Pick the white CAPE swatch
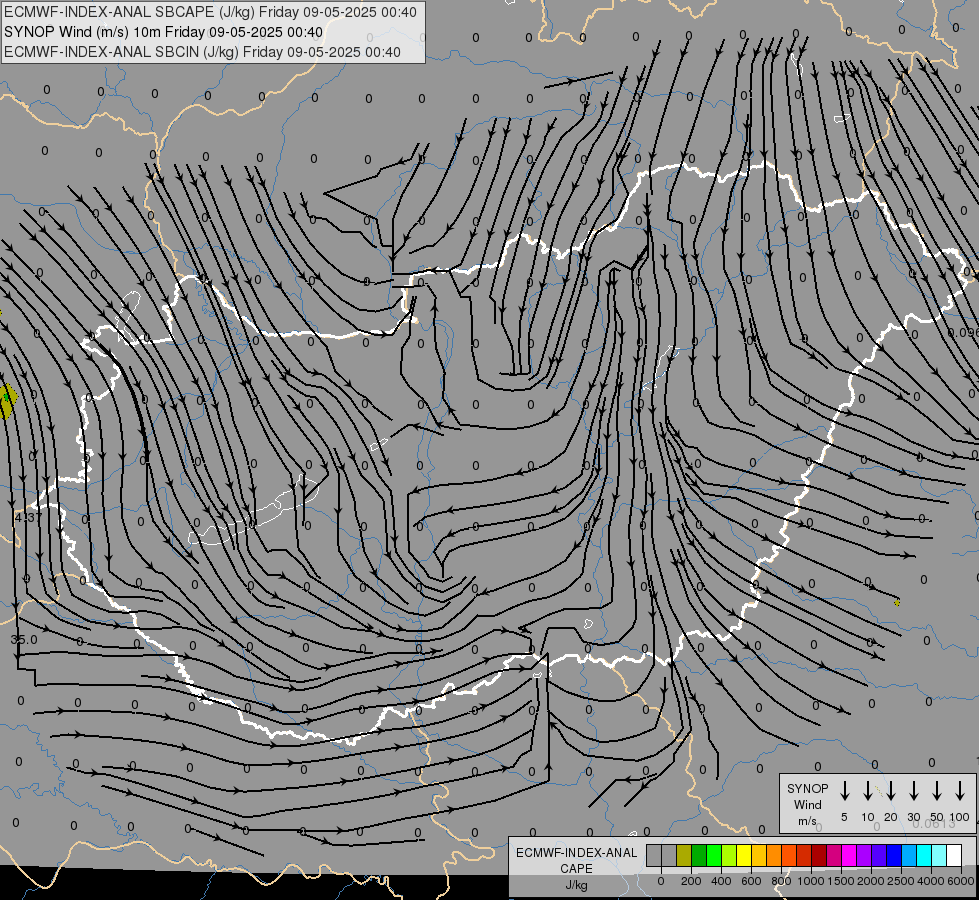The image size is (979, 900). [953, 855]
